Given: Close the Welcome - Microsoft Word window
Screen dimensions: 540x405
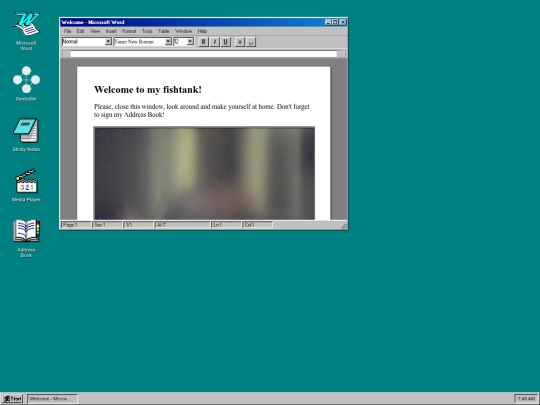Looking at the screenshot, I should tap(343, 22).
